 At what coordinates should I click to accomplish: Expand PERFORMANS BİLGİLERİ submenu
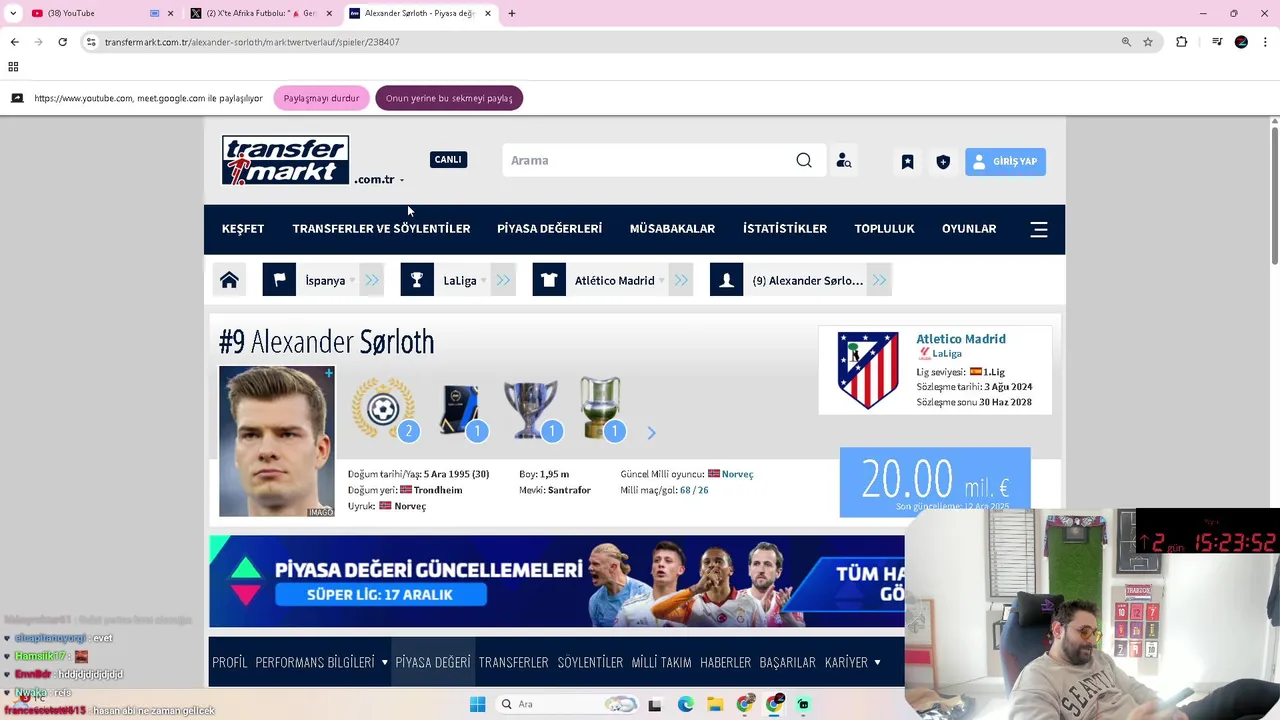[384, 662]
